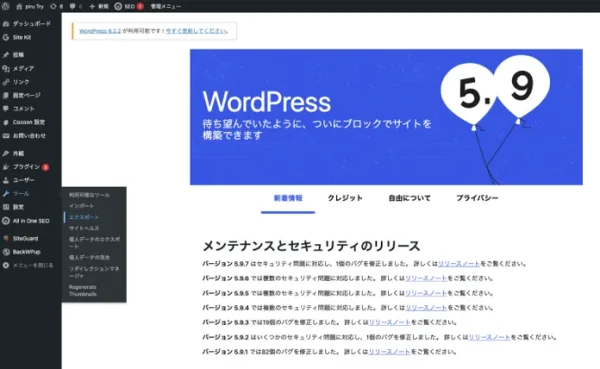Viewport: 600px width, 369px height.
Task: Click the WordPress title in the blue banner
Action: [x=267, y=102]
